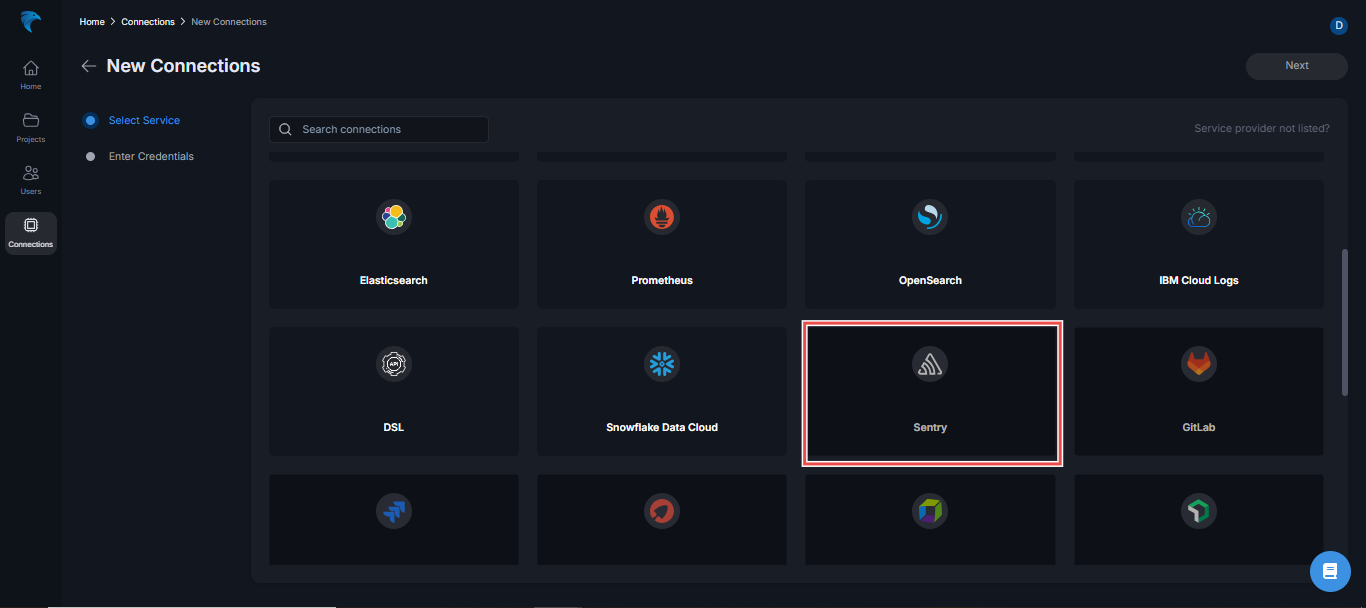Select the Jira connection icon

(394, 511)
